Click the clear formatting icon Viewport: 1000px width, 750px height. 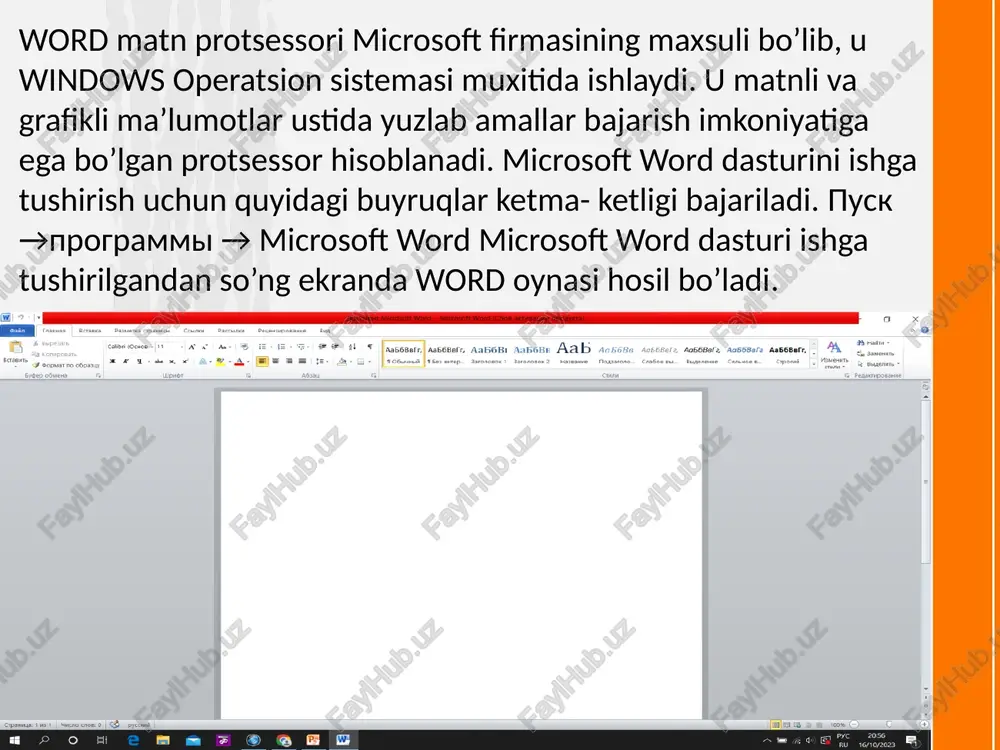click(244, 347)
